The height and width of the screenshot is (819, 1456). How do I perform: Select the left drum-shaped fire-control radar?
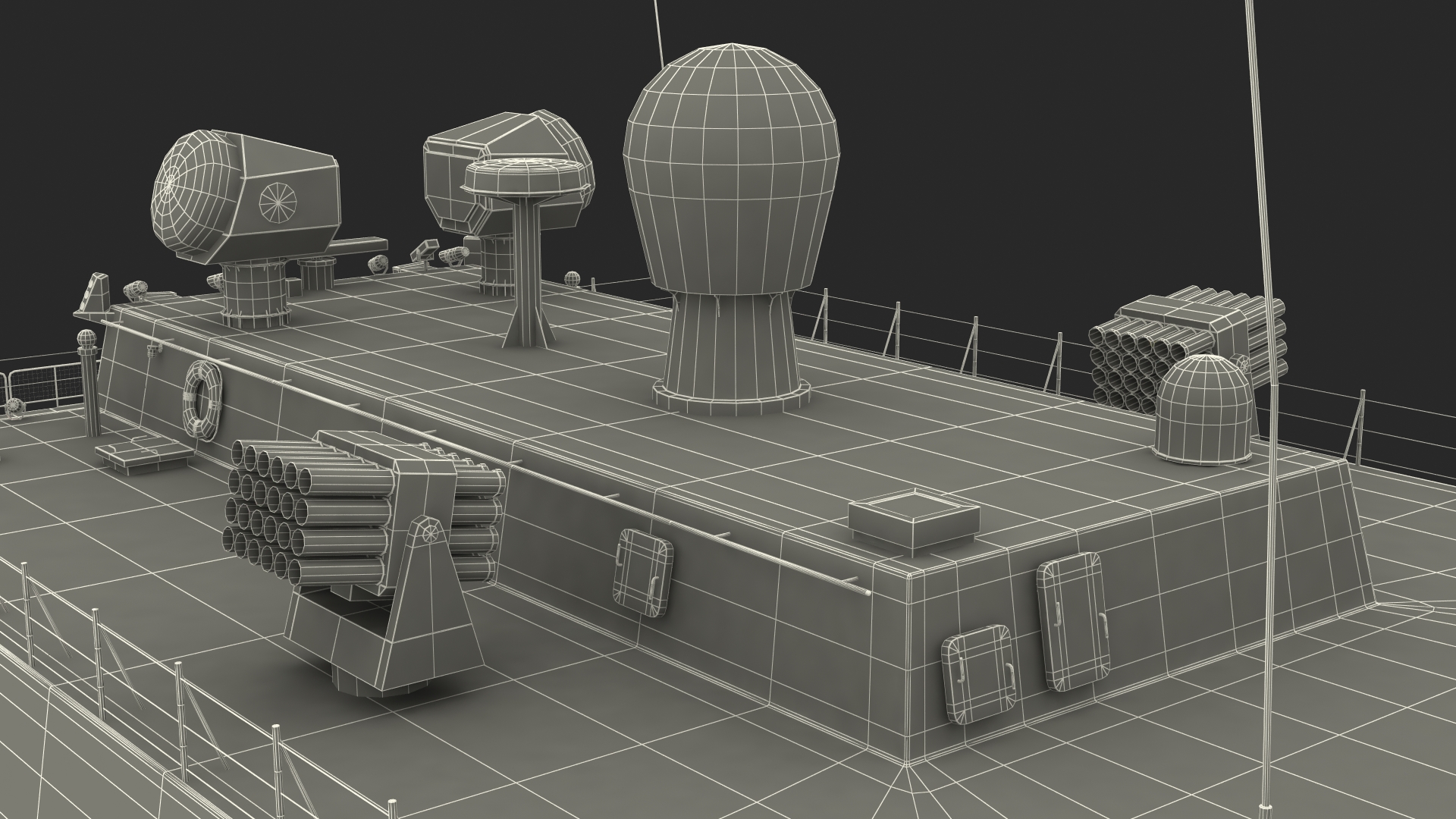pos(246,229)
